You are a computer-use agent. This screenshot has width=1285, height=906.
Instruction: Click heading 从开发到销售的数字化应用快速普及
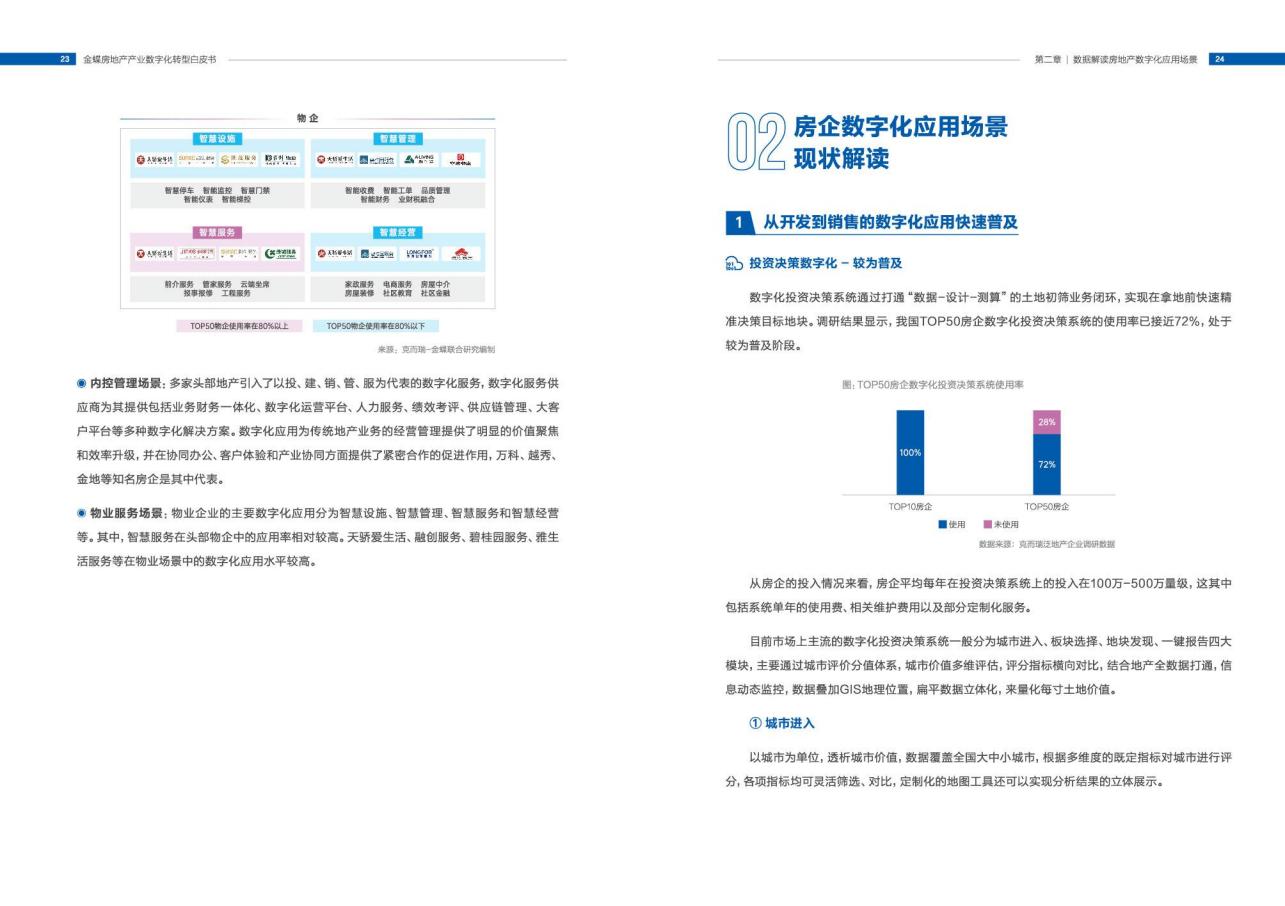pyautogui.click(x=891, y=221)
